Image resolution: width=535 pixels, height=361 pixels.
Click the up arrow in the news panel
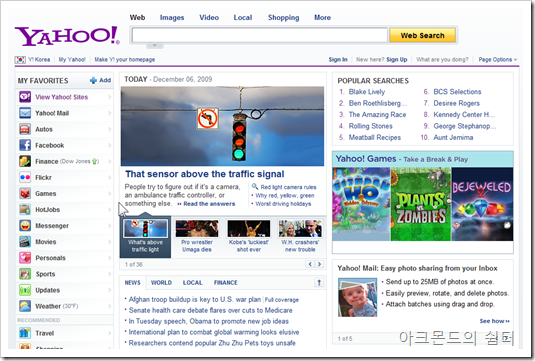(x=319, y=283)
